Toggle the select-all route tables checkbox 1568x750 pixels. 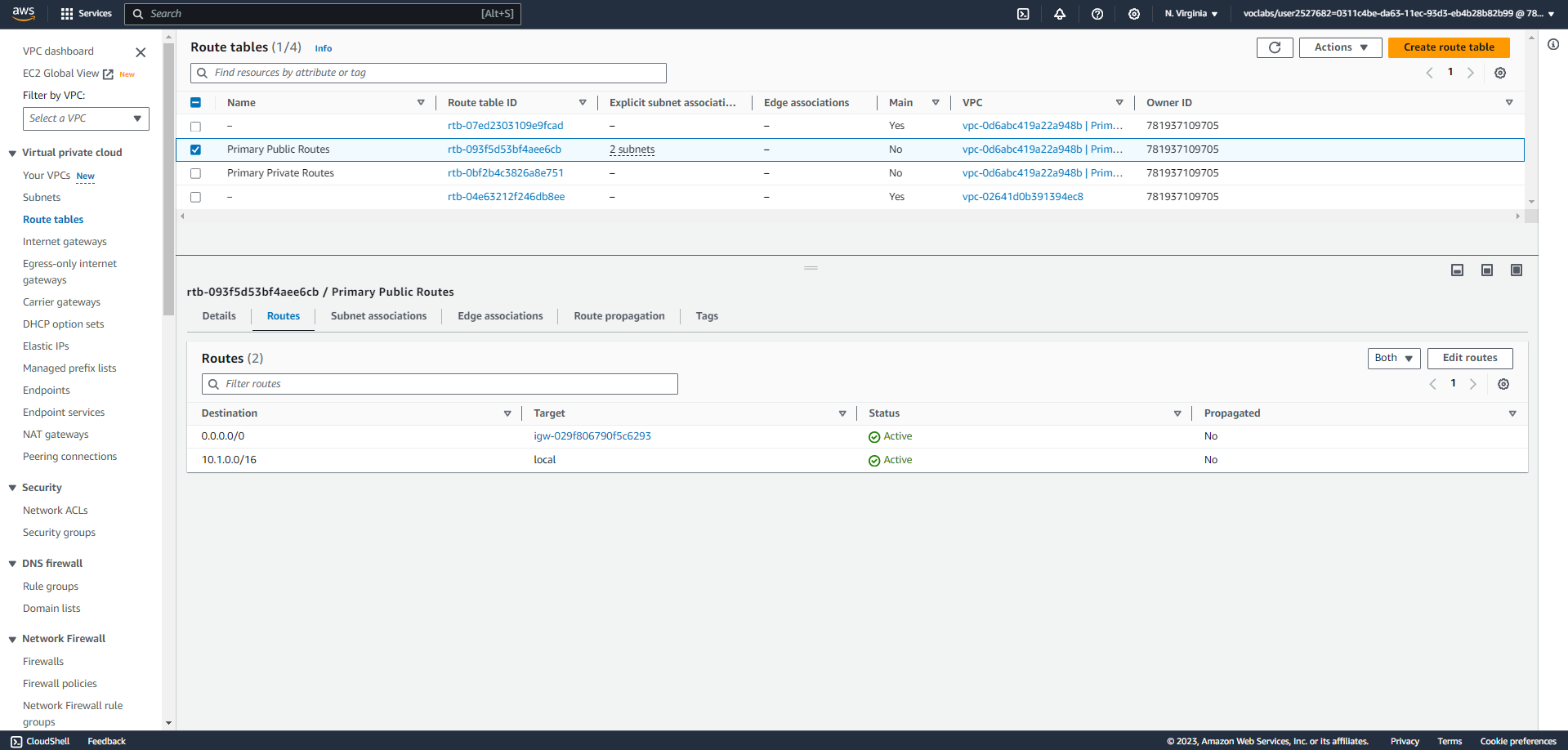pyautogui.click(x=195, y=103)
